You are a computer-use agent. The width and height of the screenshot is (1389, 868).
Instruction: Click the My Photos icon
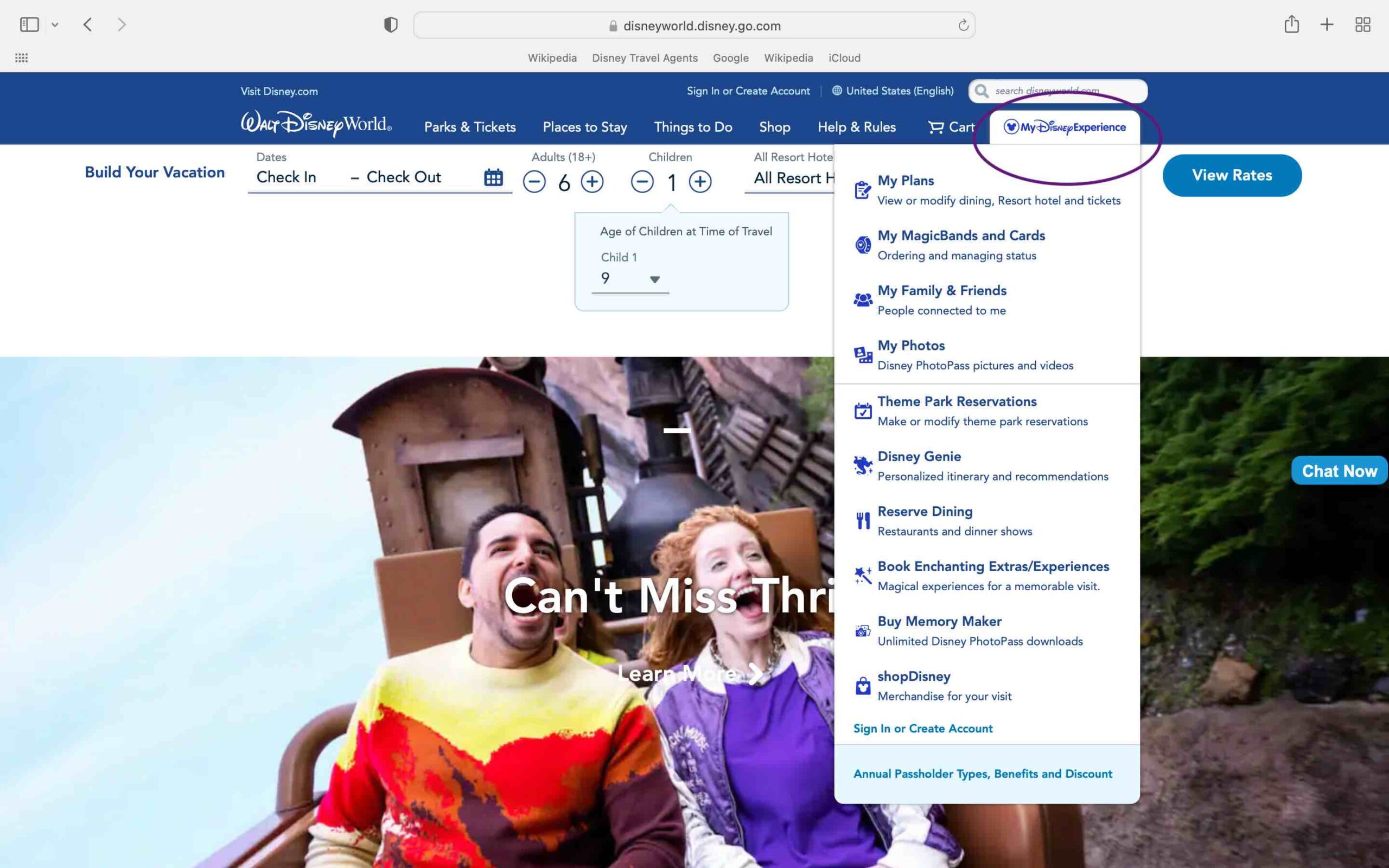(x=863, y=355)
